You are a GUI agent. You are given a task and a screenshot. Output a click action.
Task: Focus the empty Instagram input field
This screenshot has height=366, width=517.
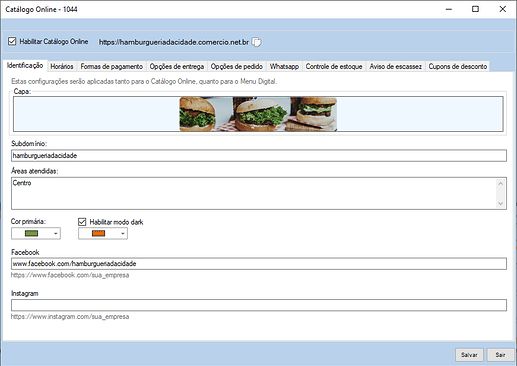[259, 305]
